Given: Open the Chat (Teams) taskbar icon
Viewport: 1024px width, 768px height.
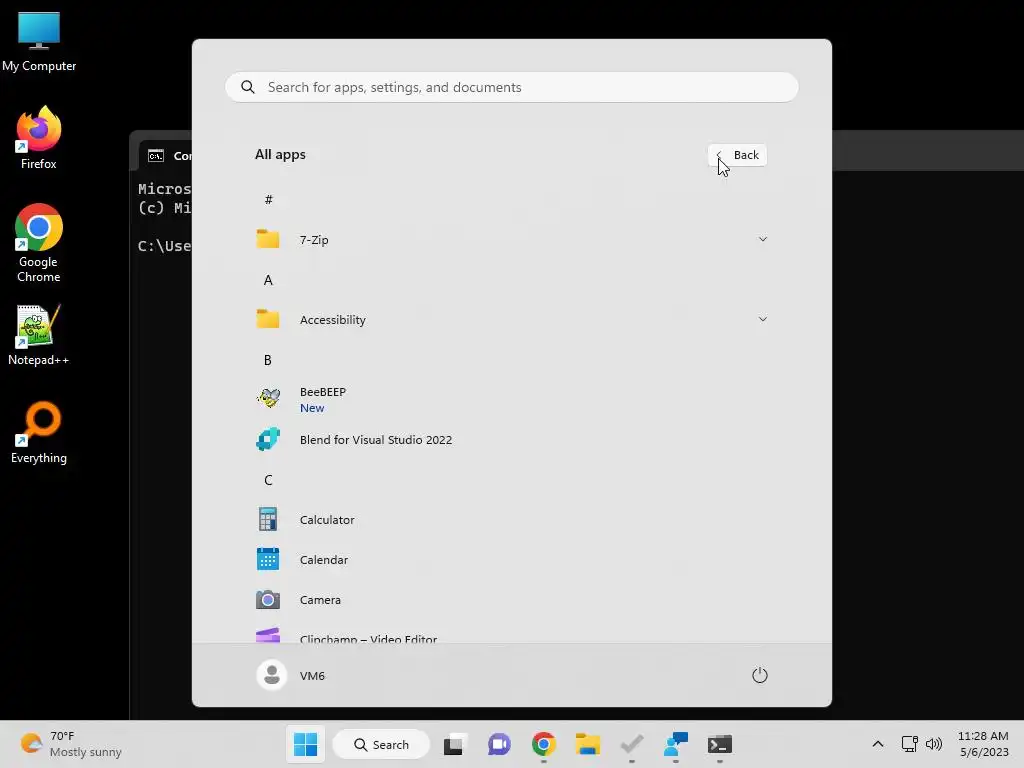Looking at the screenshot, I should 499,744.
